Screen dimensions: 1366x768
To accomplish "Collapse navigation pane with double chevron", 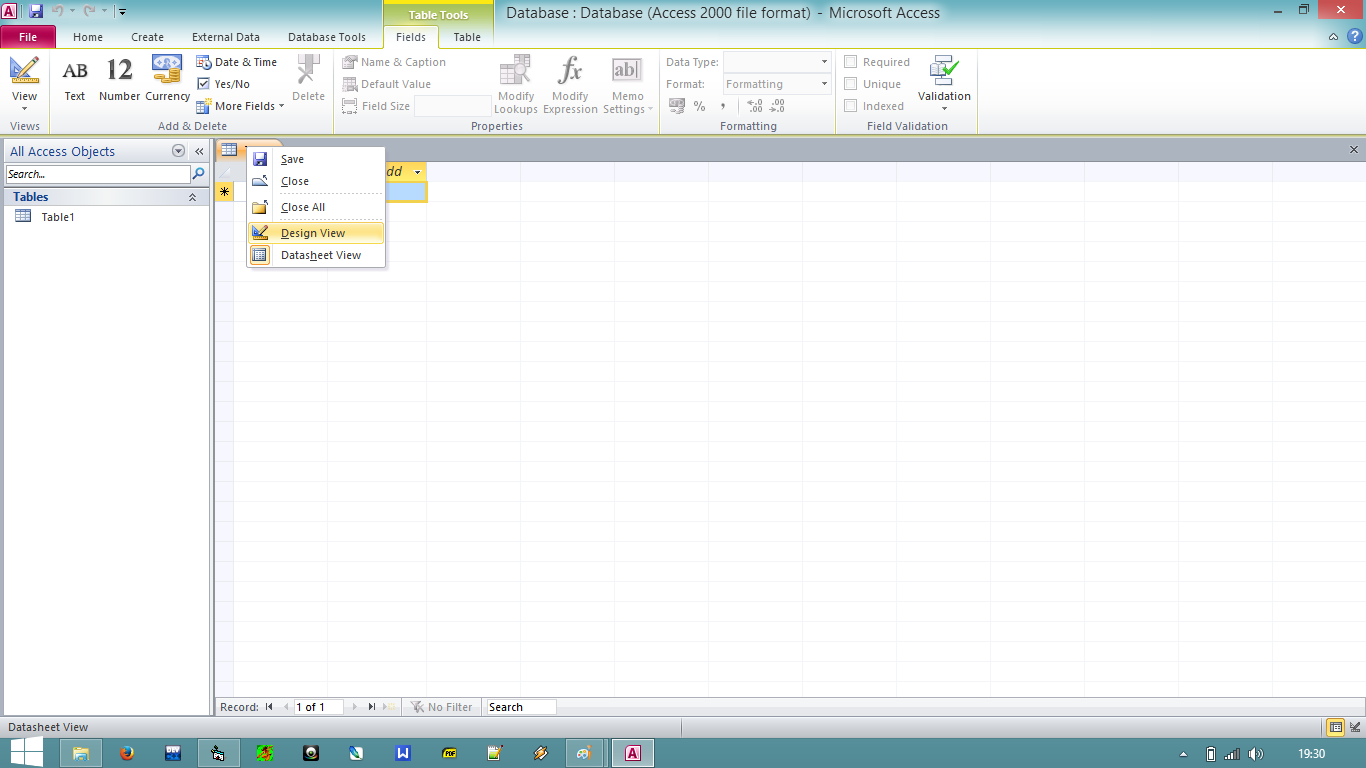I will click(x=199, y=152).
